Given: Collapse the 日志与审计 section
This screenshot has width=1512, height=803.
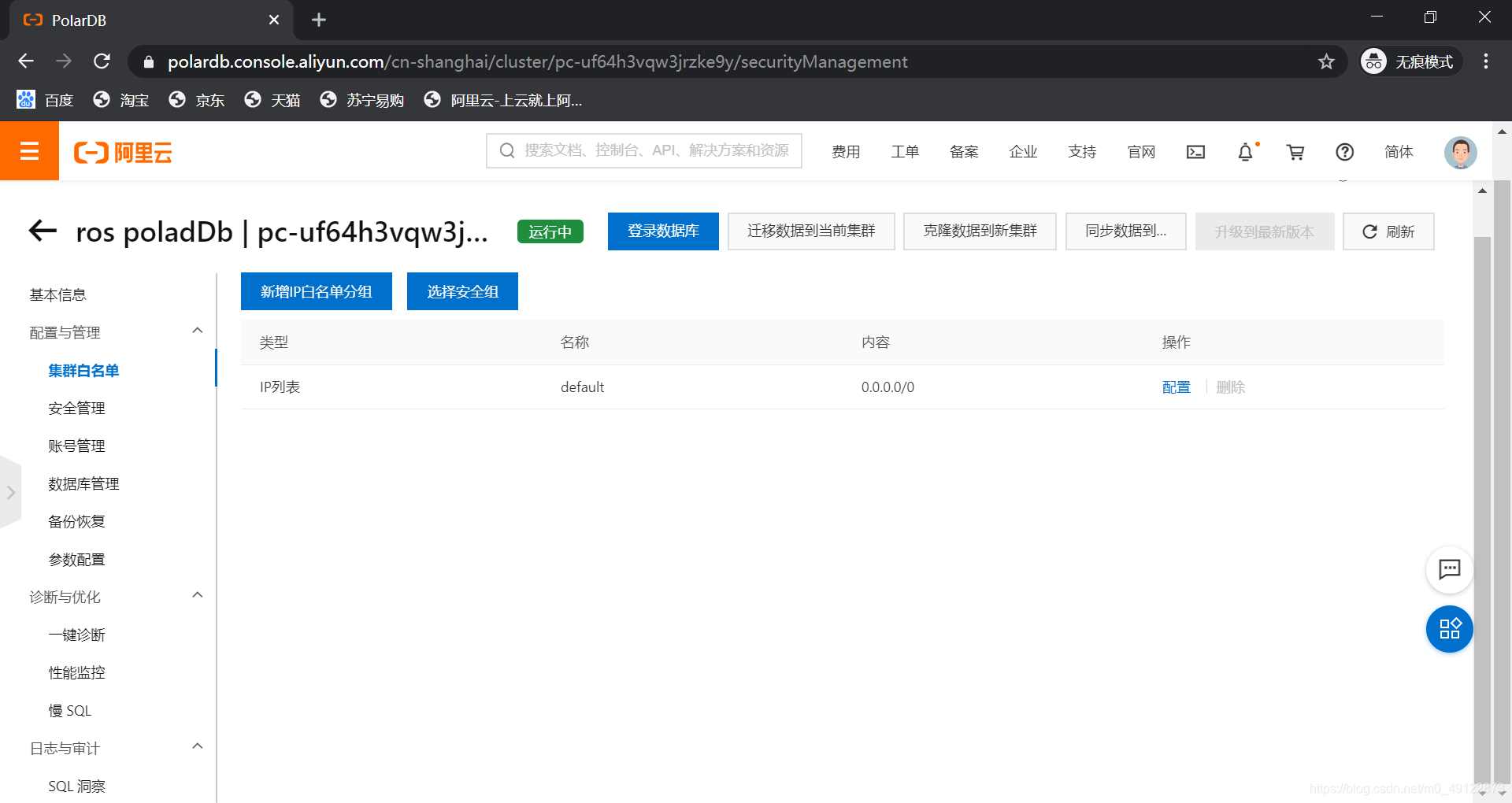Looking at the screenshot, I should (198, 746).
